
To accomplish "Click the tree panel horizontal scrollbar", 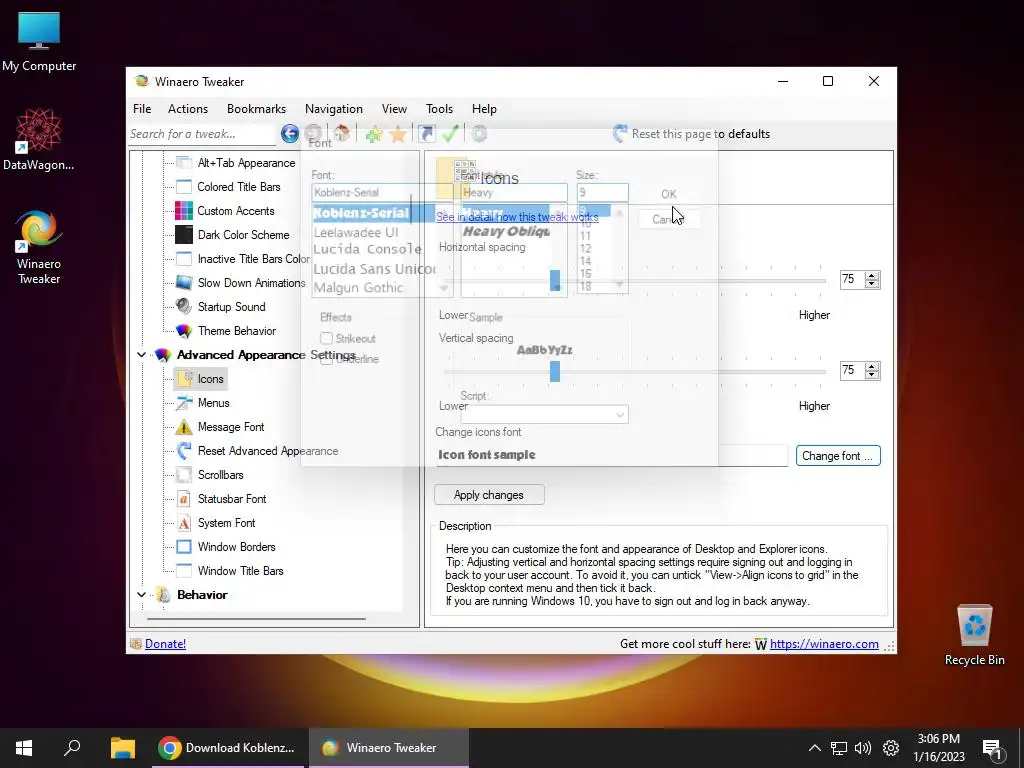I will click(x=256, y=618).
